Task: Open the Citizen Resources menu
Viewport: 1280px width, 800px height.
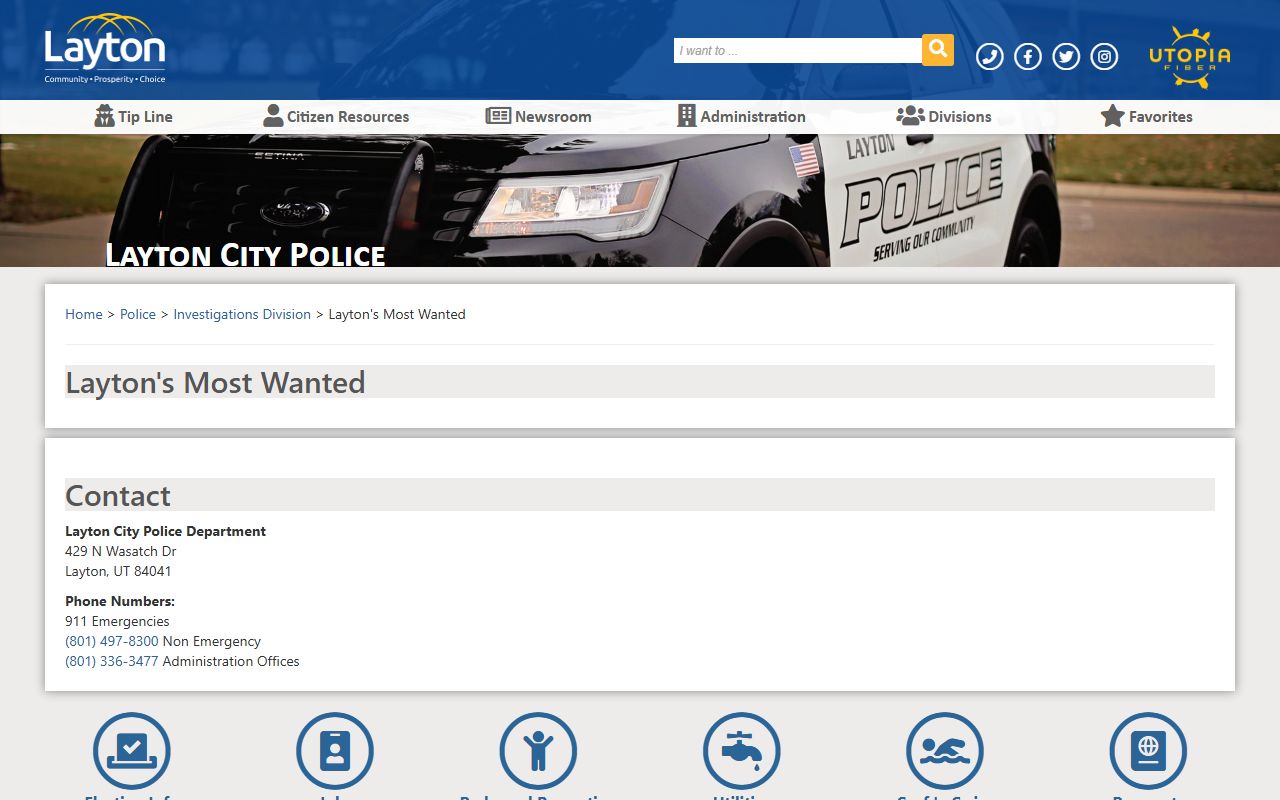Action: [336, 116]
